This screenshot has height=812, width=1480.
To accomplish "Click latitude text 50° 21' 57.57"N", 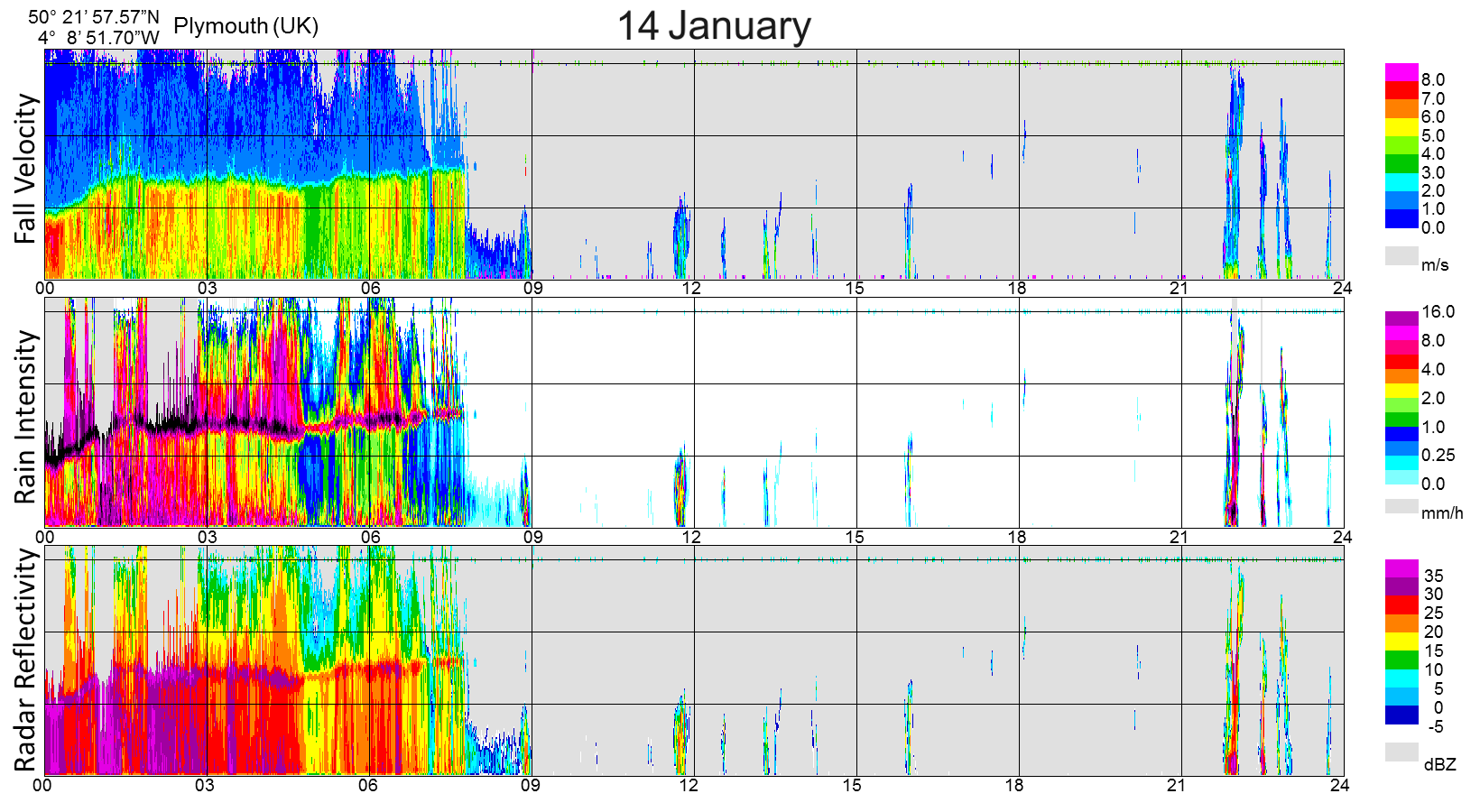I will pyautogui.click(x=94, y=16).
